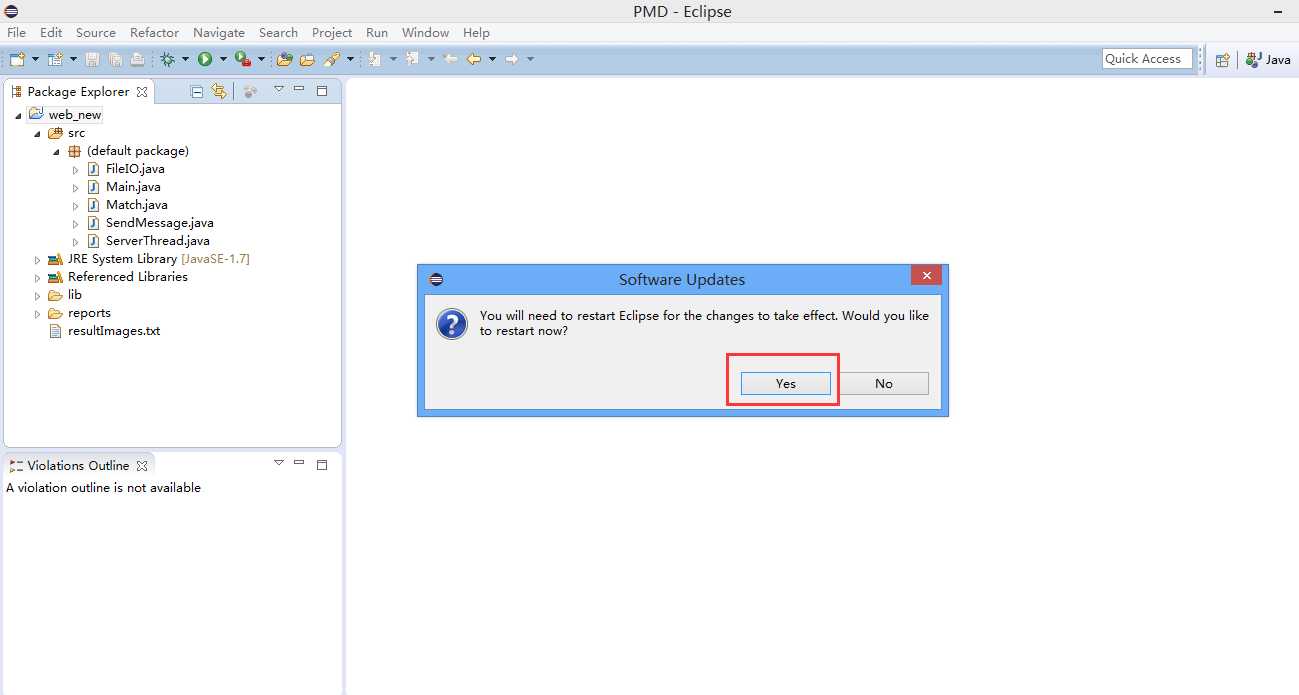Open the Run configurations dropdown arrow
This screenshot has height=695, width=1299.
[223, 59]
